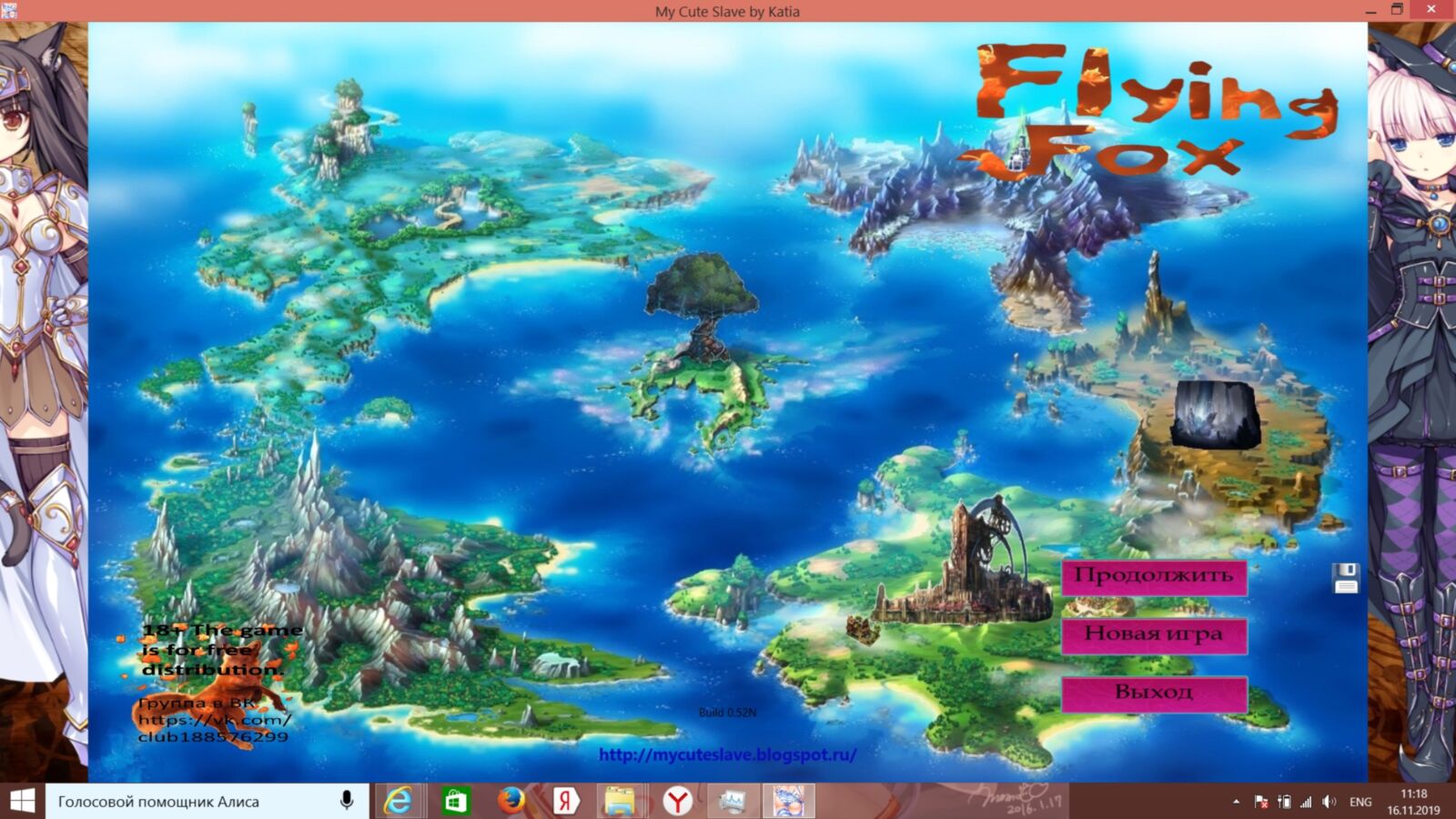1456x819 pixels.
Task: Click Продолжить to continue the game
Action: 1153,577
